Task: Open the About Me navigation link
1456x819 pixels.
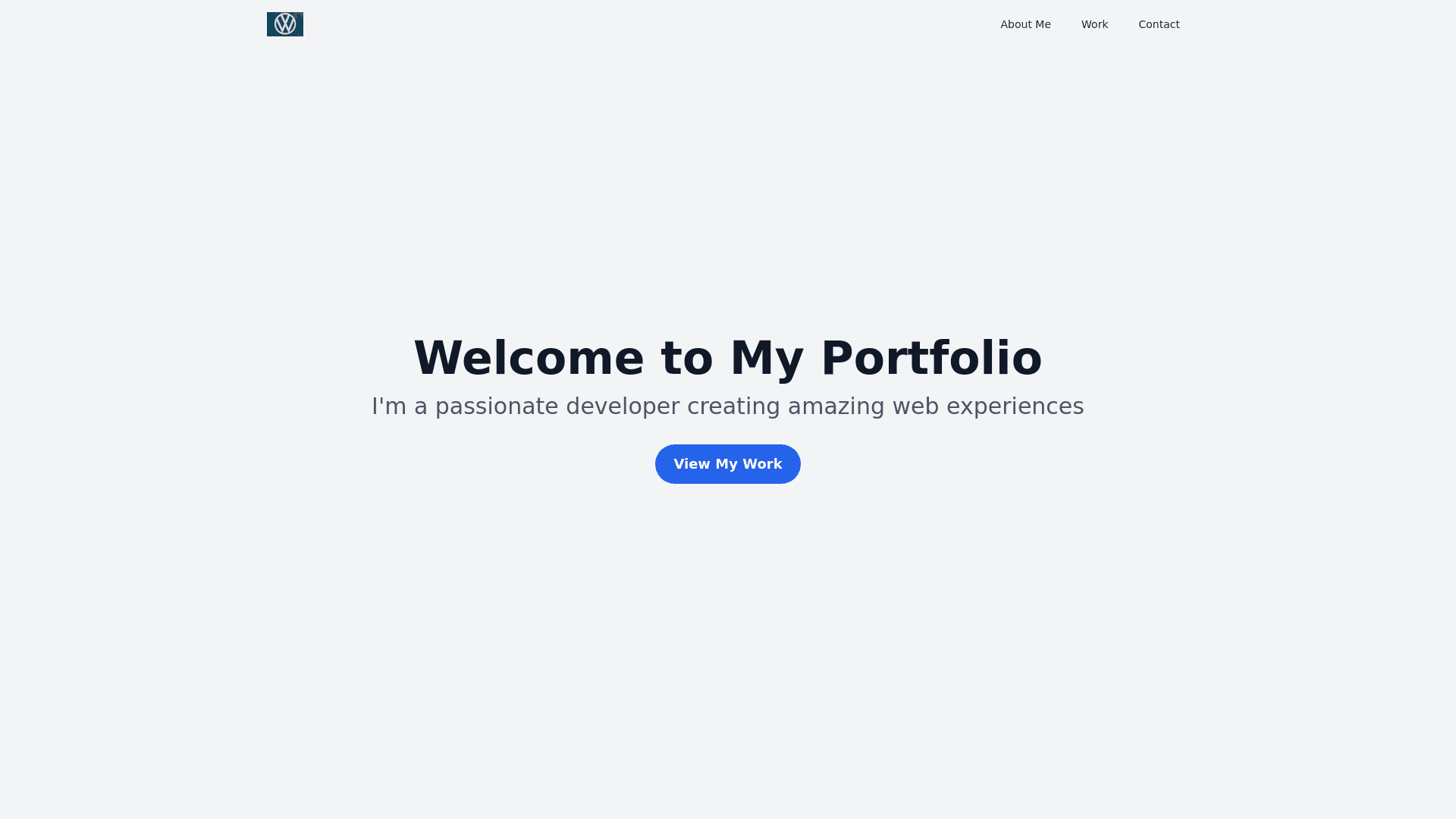Action: [1025, 24]
